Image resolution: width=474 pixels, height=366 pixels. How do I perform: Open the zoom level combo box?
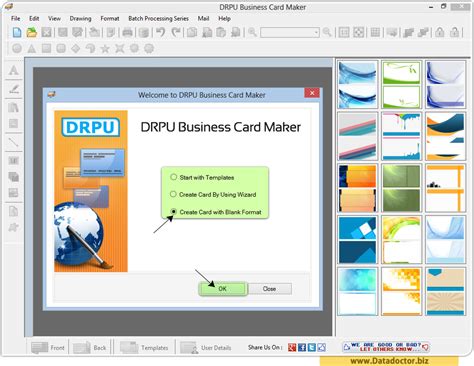[290, 32]
